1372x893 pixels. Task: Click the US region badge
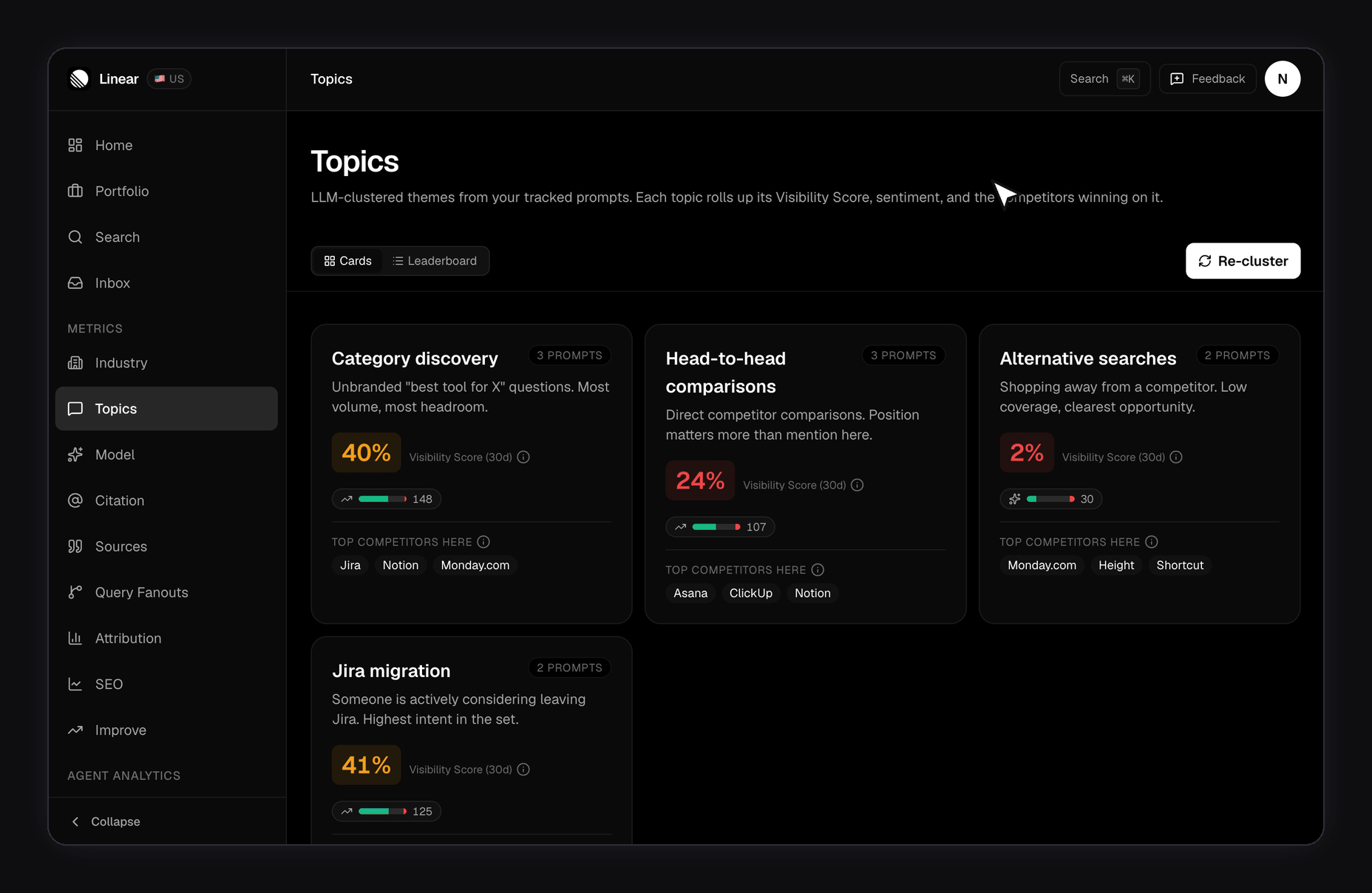(169, 79)
